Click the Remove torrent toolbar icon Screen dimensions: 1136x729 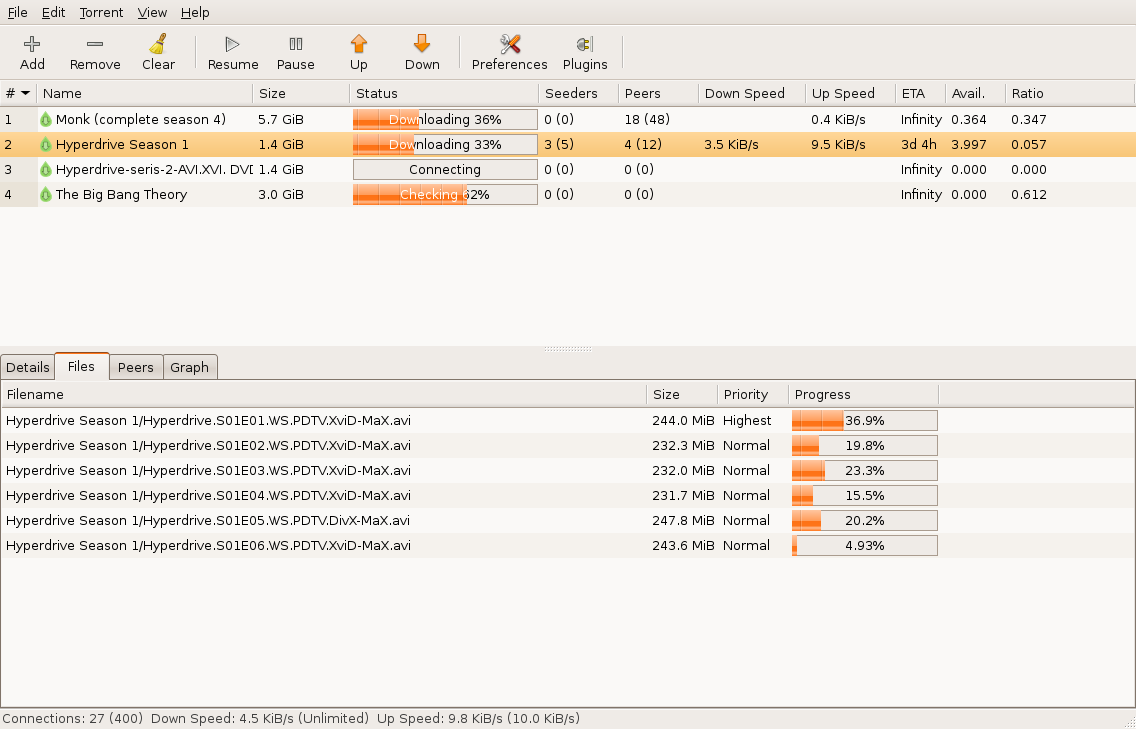95,44
